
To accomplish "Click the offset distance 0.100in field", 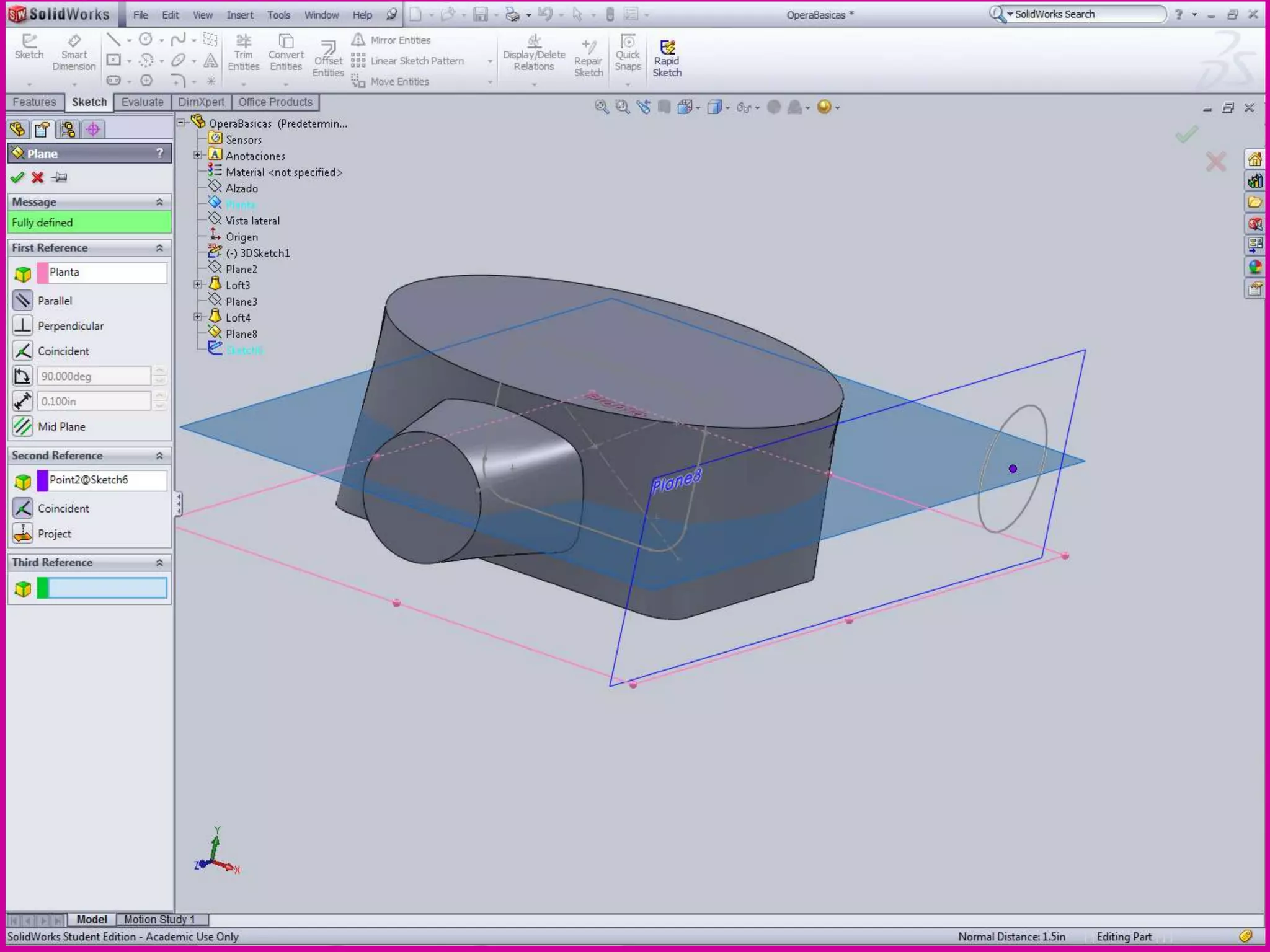I will (93, 402).
